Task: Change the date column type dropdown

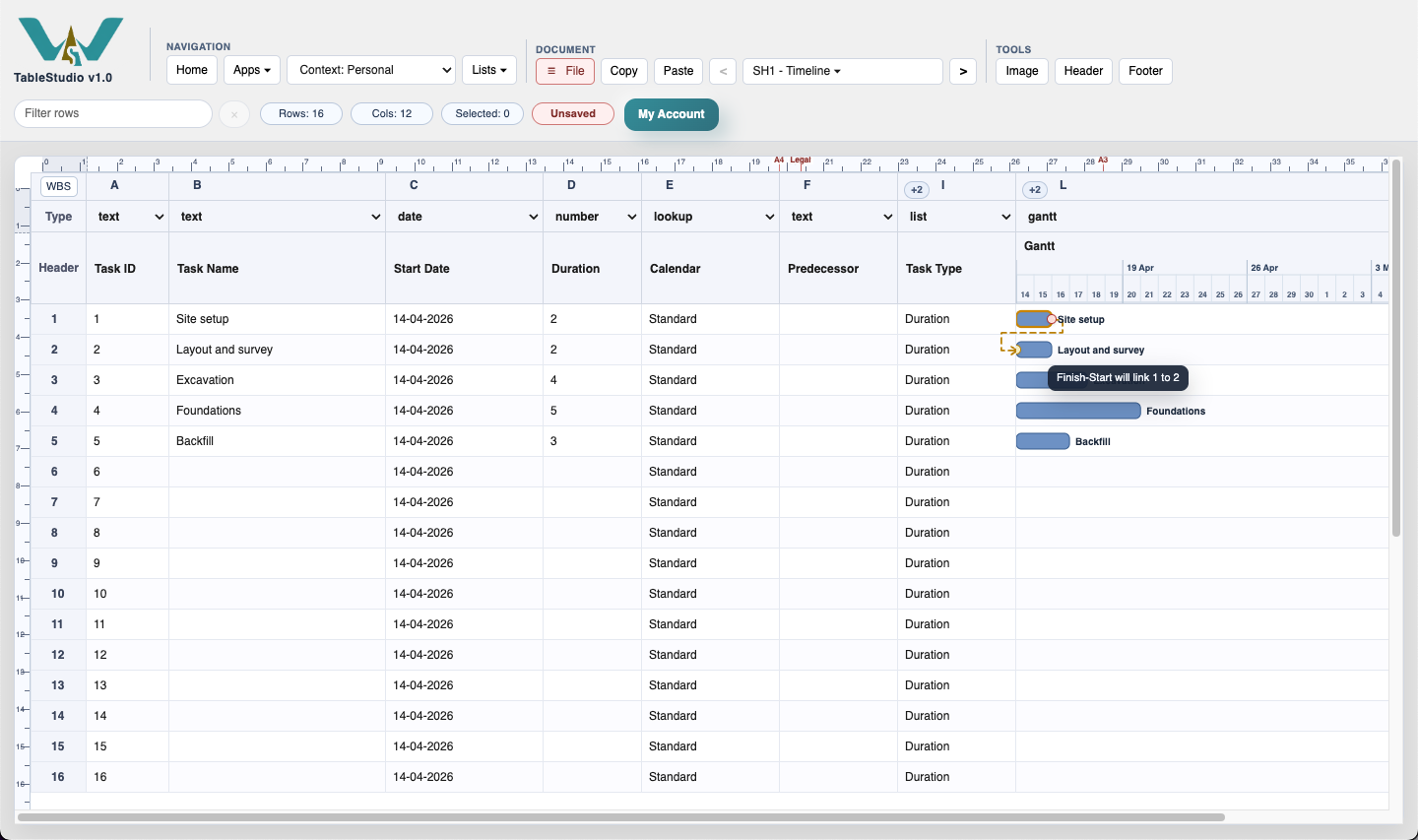Action: tap(465, 217)
